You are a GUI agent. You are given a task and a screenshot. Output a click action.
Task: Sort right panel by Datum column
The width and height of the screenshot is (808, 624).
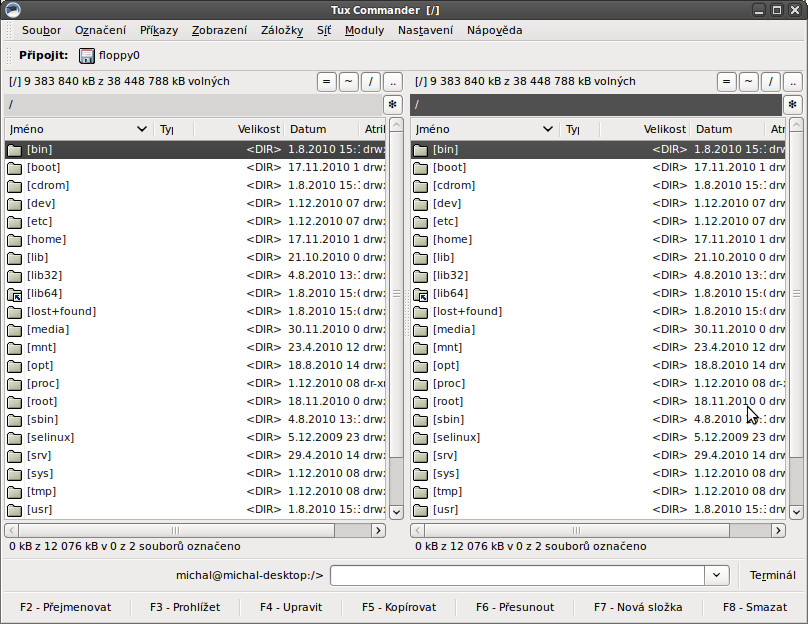pyautogui.click(x=727, y=129)
